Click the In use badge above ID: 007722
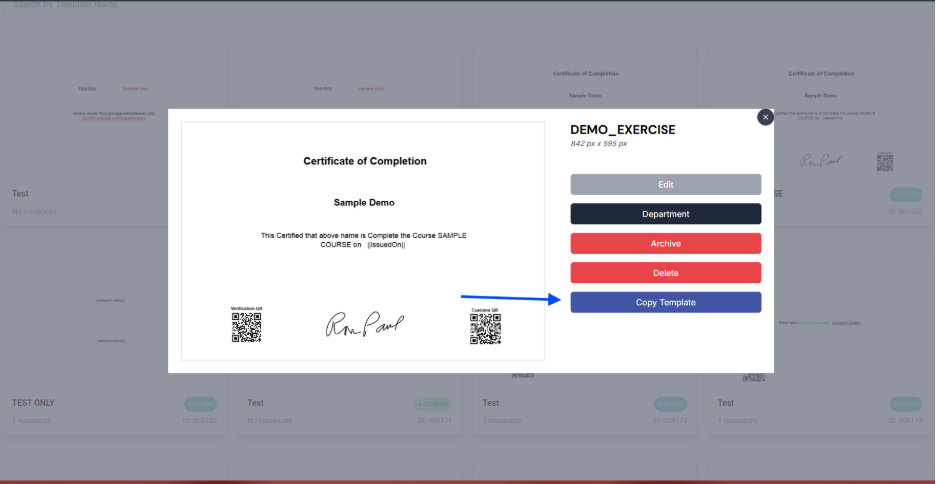The width and height of the screenshot is (936, 484). point(906,195)
